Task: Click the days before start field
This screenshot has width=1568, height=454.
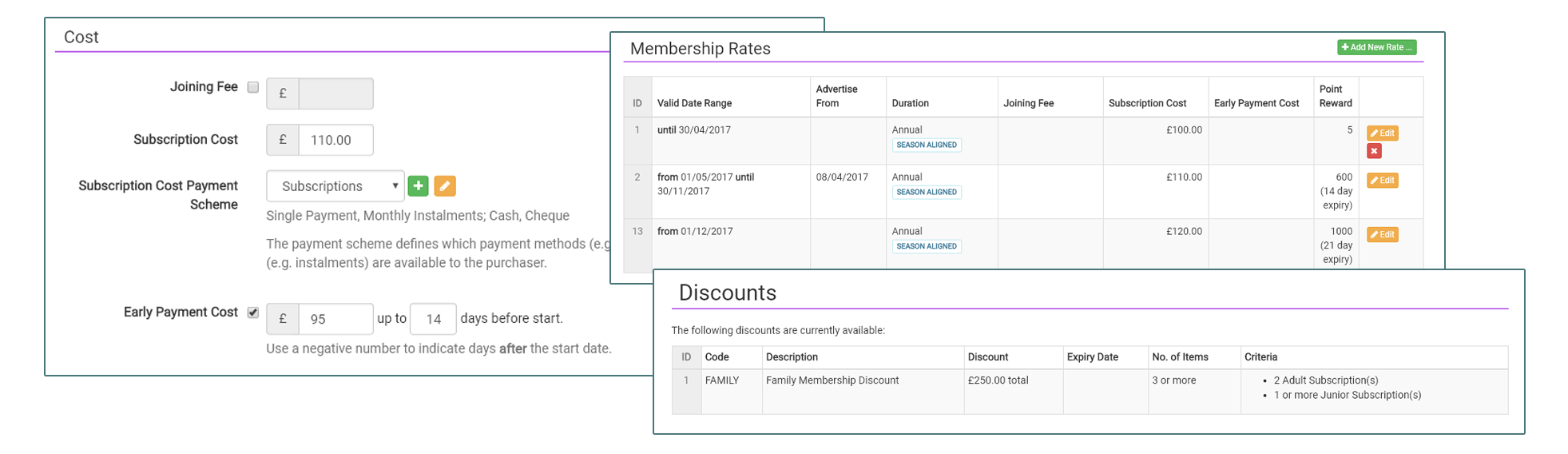Action: [433, 319]
